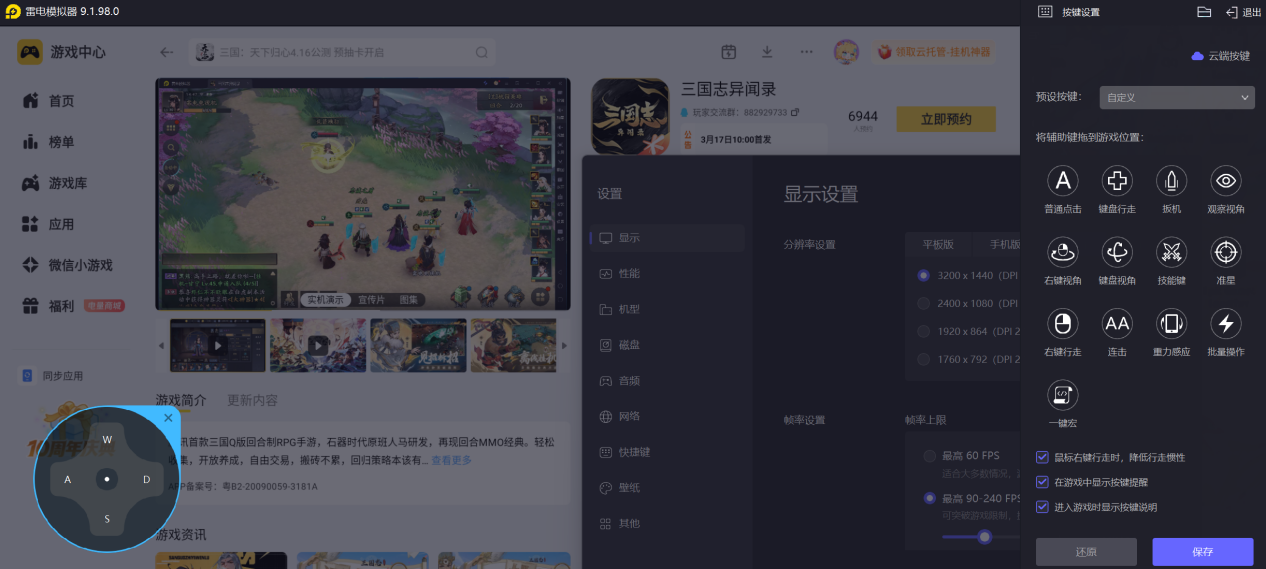Select the 3200 x 1440 resolution radio button
1266x569 pixels.
[x=924, y=275]
